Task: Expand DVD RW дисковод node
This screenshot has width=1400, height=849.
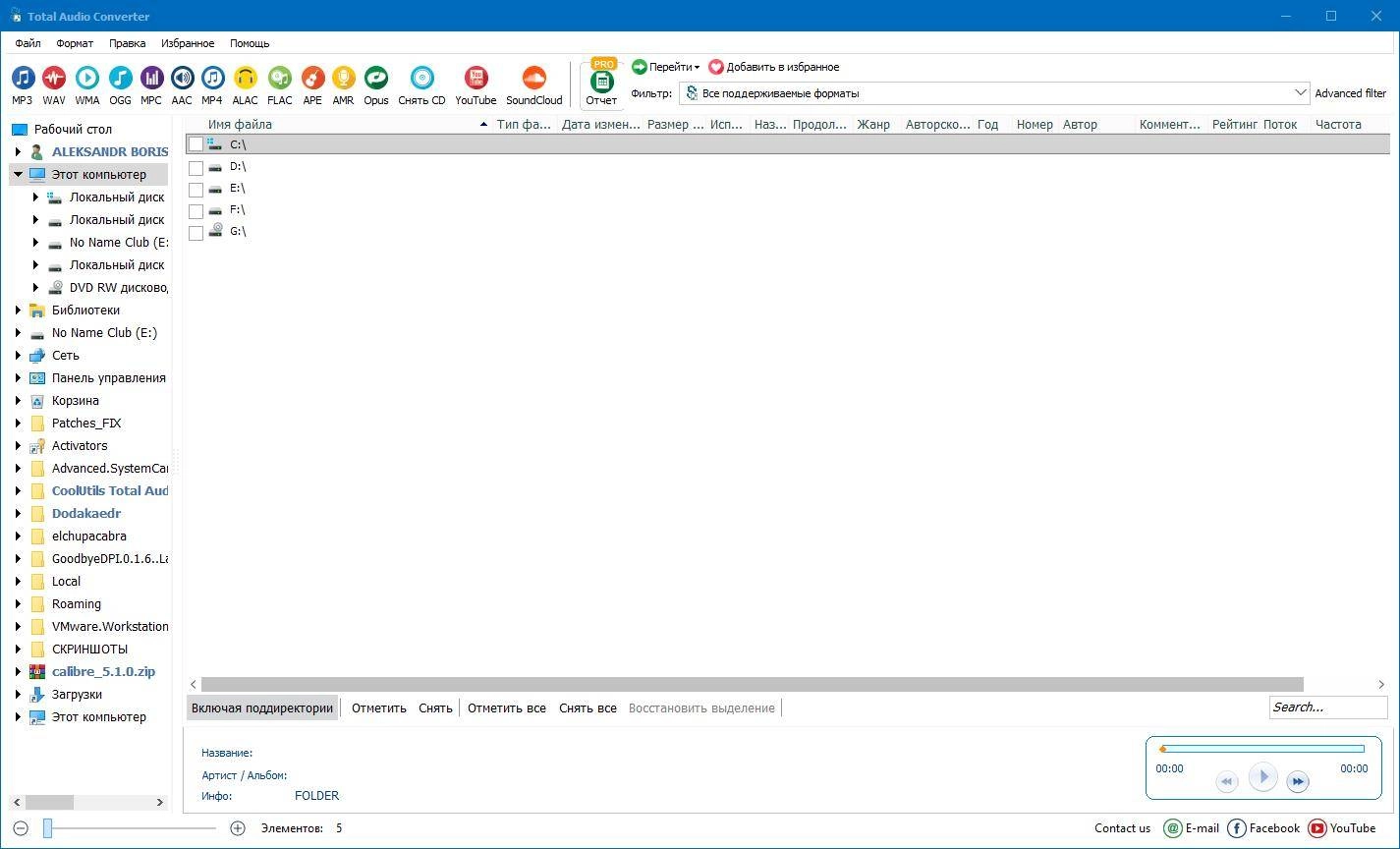Action: click(x=35, y=288)
